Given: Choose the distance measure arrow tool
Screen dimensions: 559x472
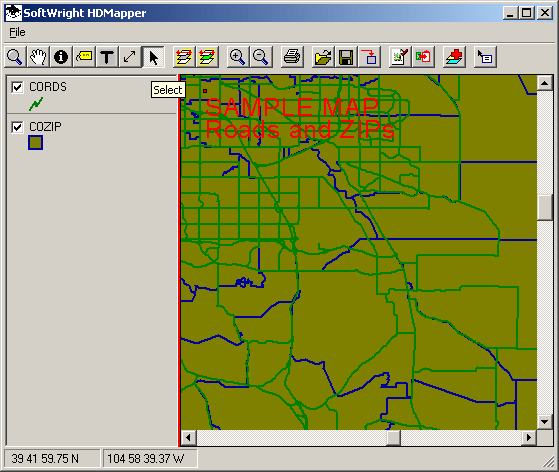Looking at the screenshot, I should [x=129, y=57].
